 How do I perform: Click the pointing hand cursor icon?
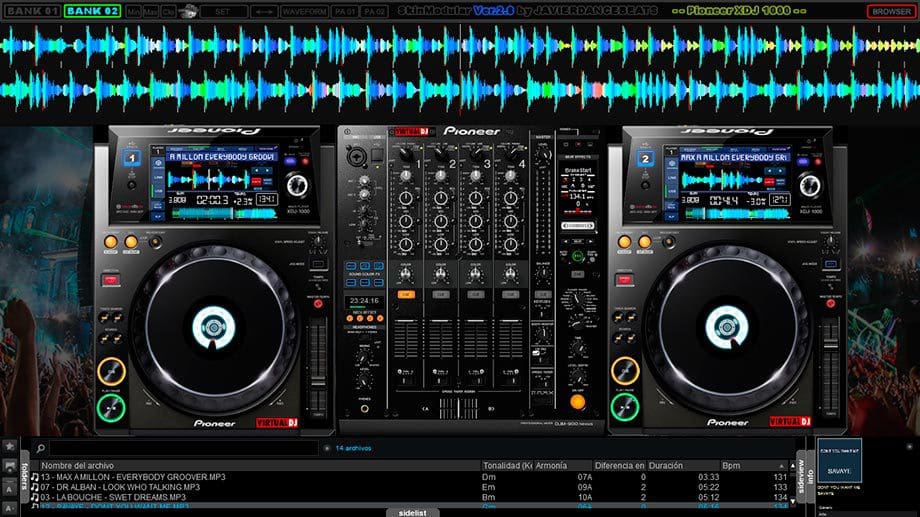click(188, 11)
